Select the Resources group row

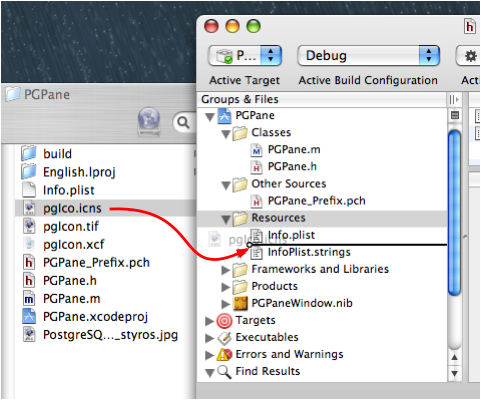click(322, 218)
